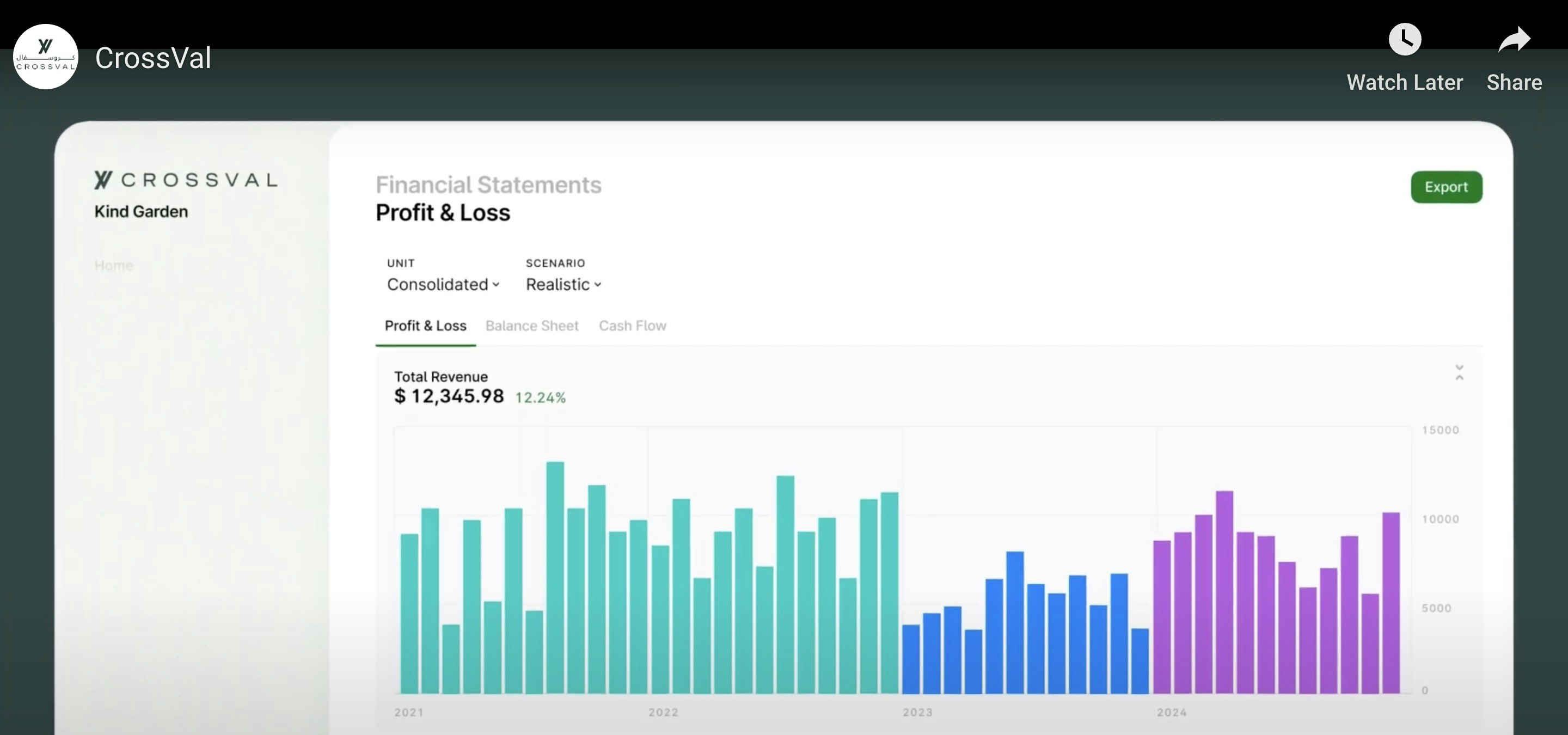1568x735 pixels.
Task: Click the Total Revenue label
Action: 440,377
